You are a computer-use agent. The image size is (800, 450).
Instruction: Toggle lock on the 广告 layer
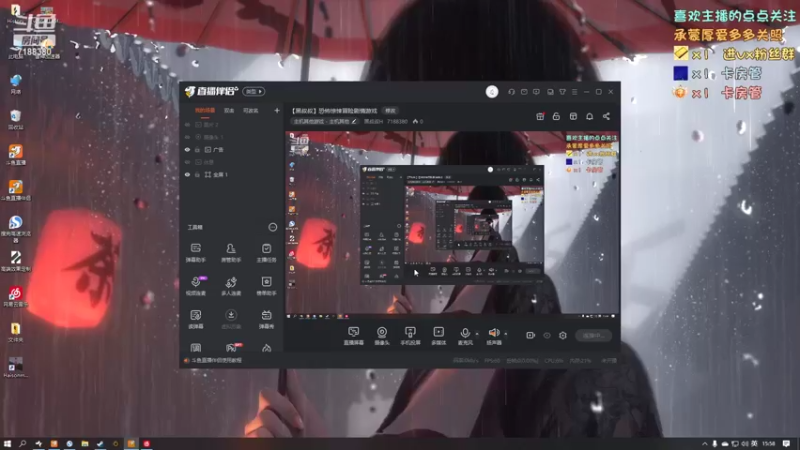tap(197, 149)
